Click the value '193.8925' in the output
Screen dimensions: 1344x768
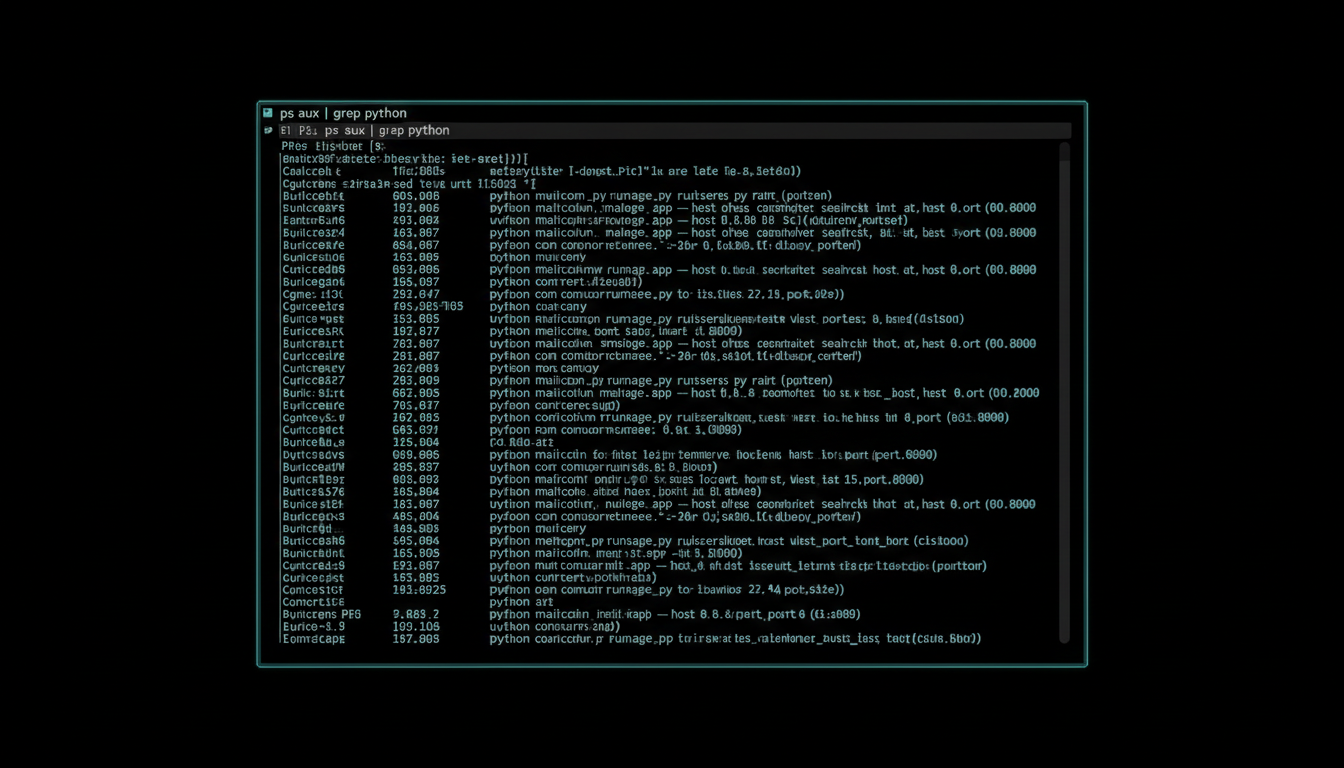pyautogui.click(x=419, y=590)
